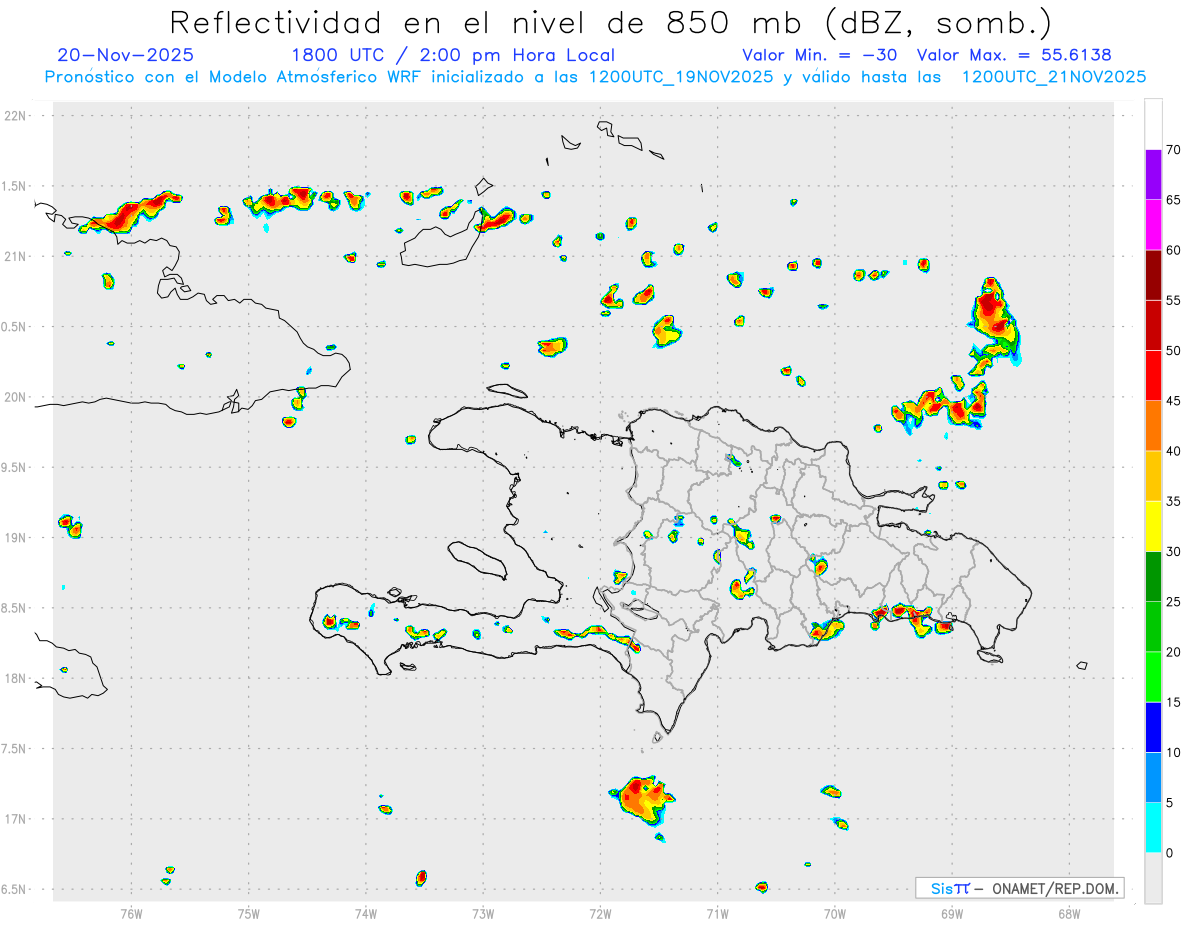The image size is (1200, 927).
Task: Select the "Valor Min. = -30" text
Action: (x=819, y=55)
